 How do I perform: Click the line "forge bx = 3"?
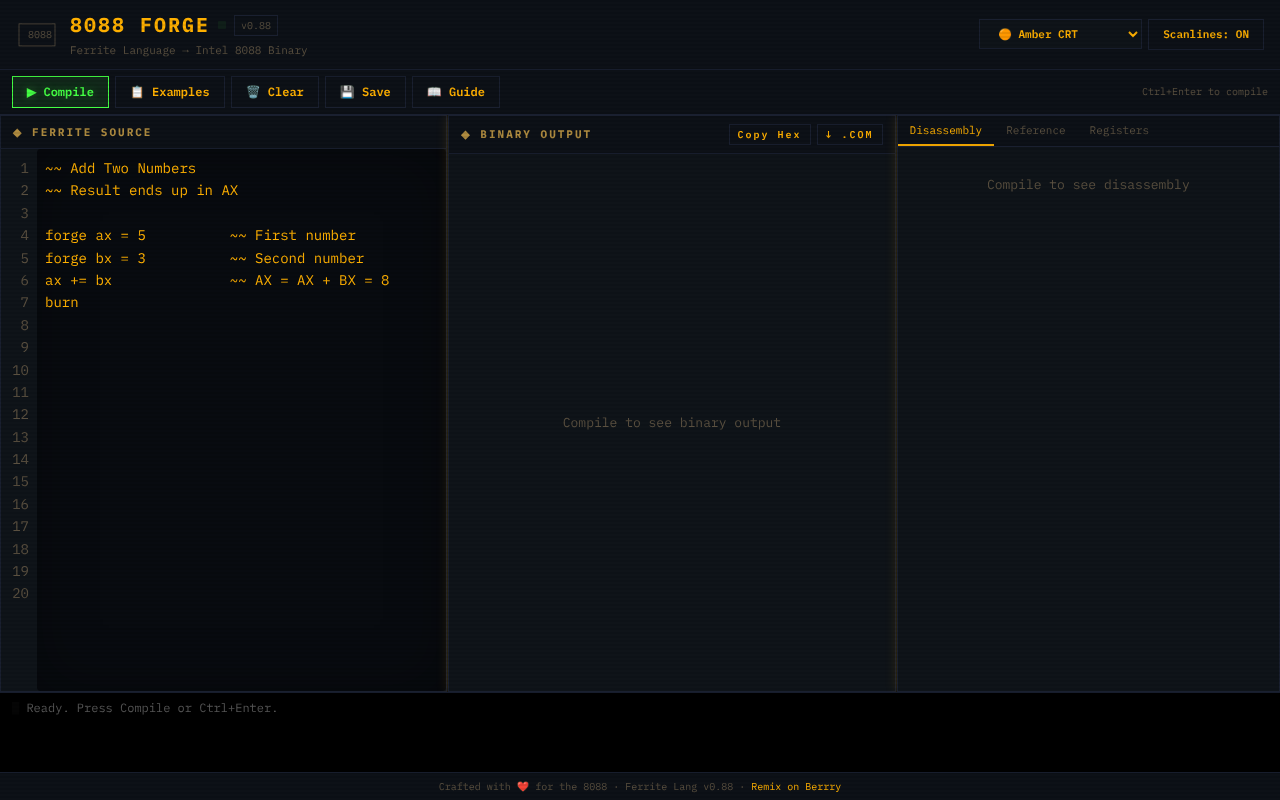coord(96,259)
